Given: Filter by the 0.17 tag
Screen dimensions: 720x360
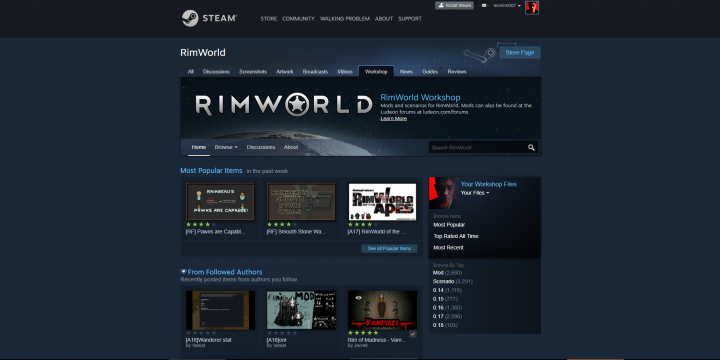Looking at the screenshot, I should 447,316.
